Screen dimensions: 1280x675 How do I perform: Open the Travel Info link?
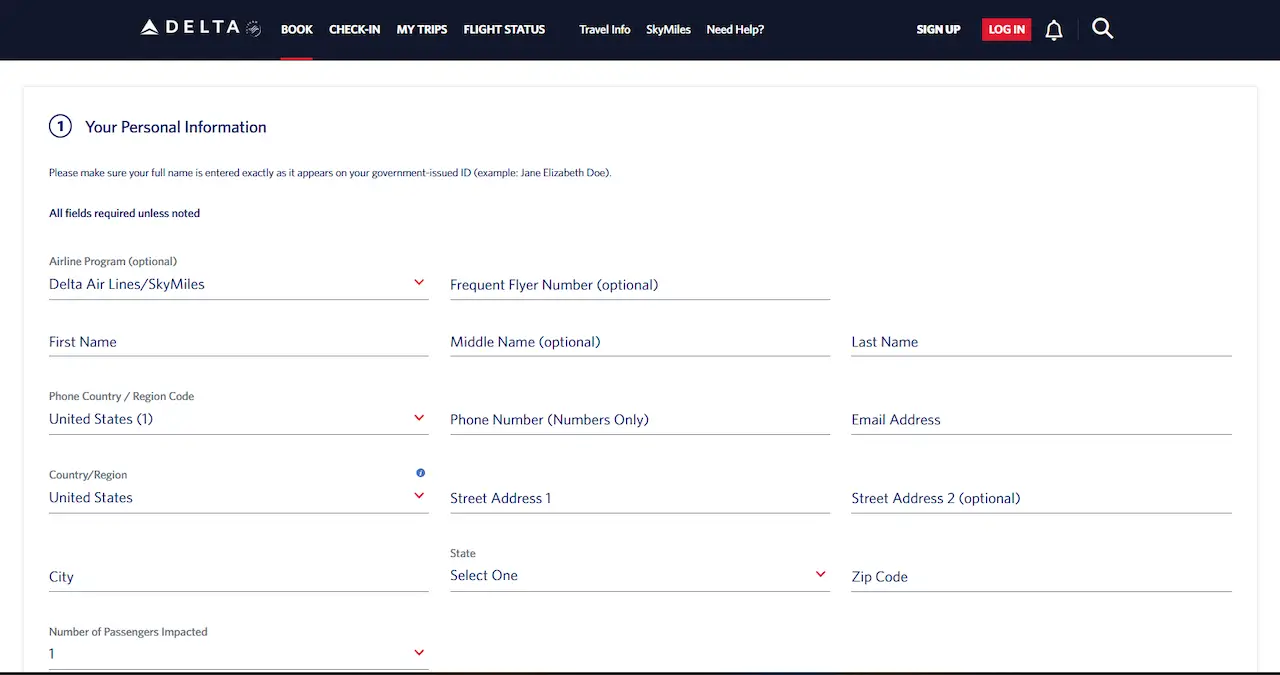pos(604,30)
